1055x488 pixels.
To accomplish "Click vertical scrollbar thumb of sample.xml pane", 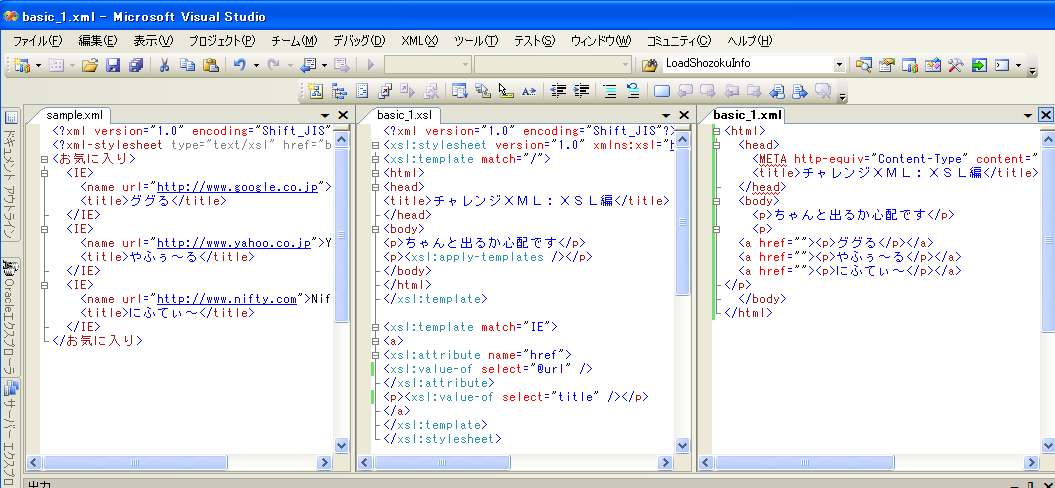I will (x=341, y=234).
